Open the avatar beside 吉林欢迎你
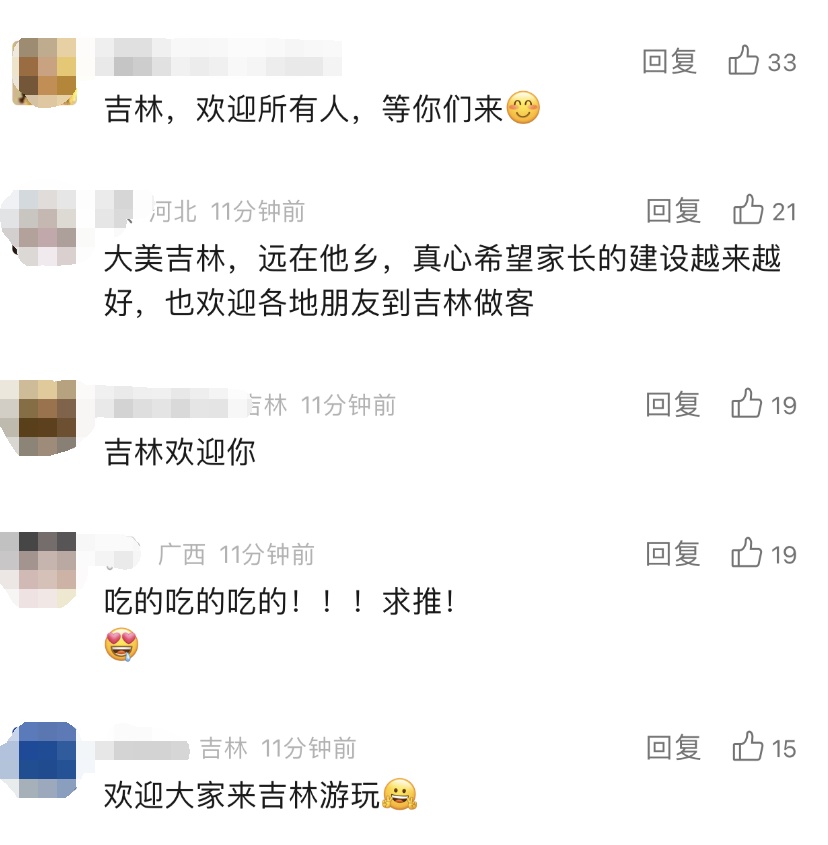The height and width of the screenshot is (845, 828). (x=39, y=418)
